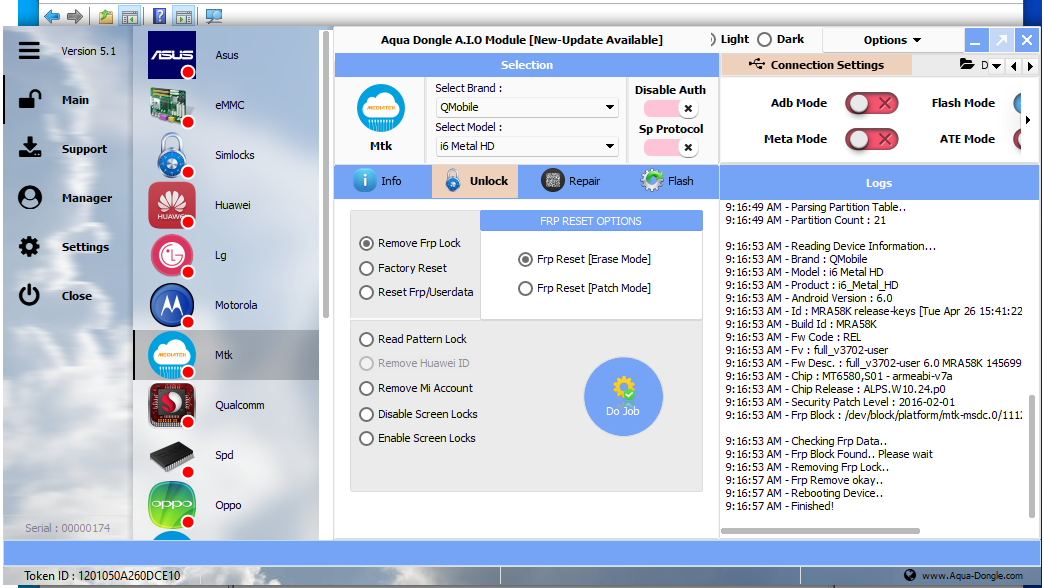Click the Token ID text in status bar

pyautogui.click(x=102, y=576)
